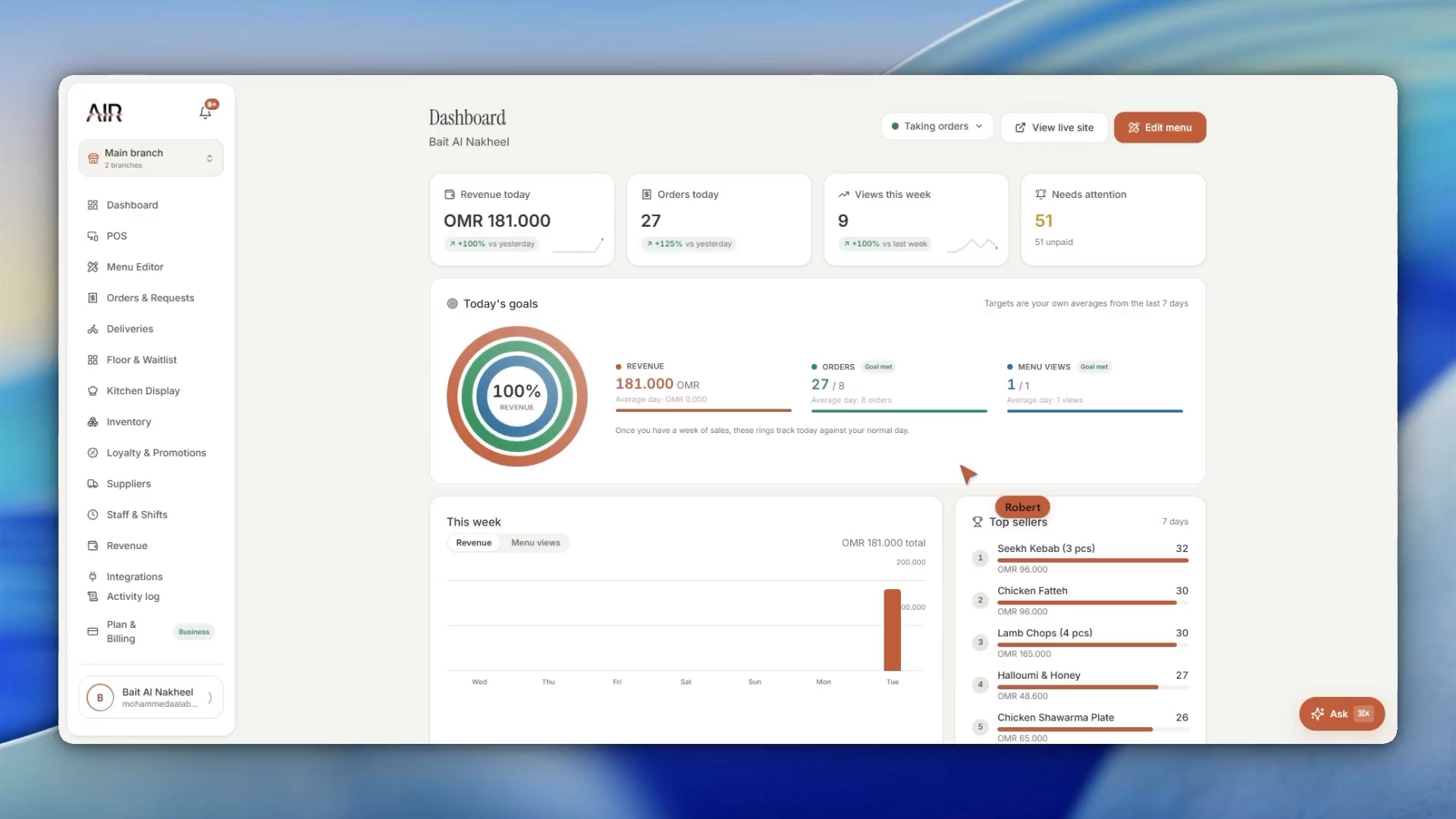
Task: Click the Views this week sparkline
Action: click(x=973, y=245)
